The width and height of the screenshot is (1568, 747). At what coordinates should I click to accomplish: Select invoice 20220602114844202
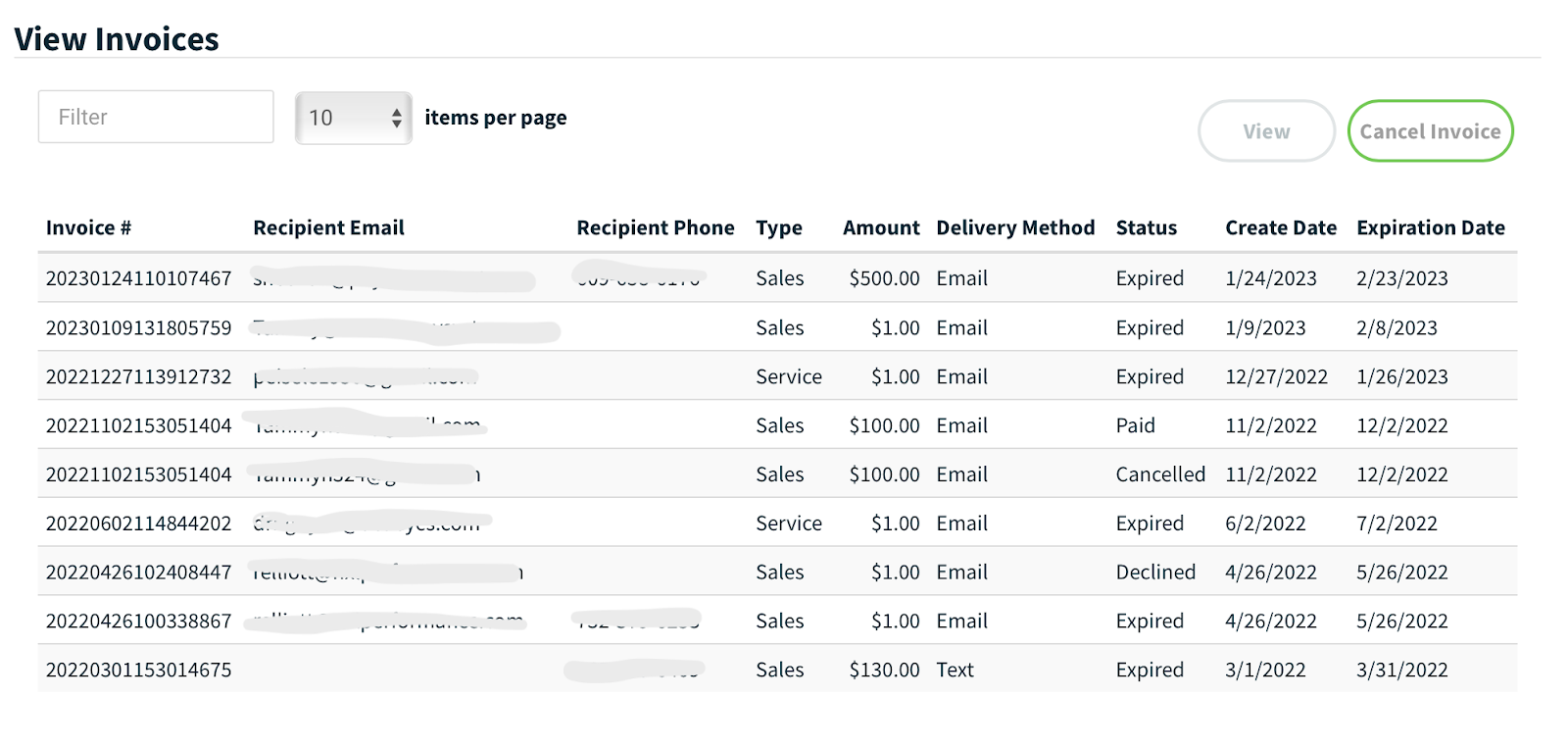pyautogui.click(x=139, y=523)
